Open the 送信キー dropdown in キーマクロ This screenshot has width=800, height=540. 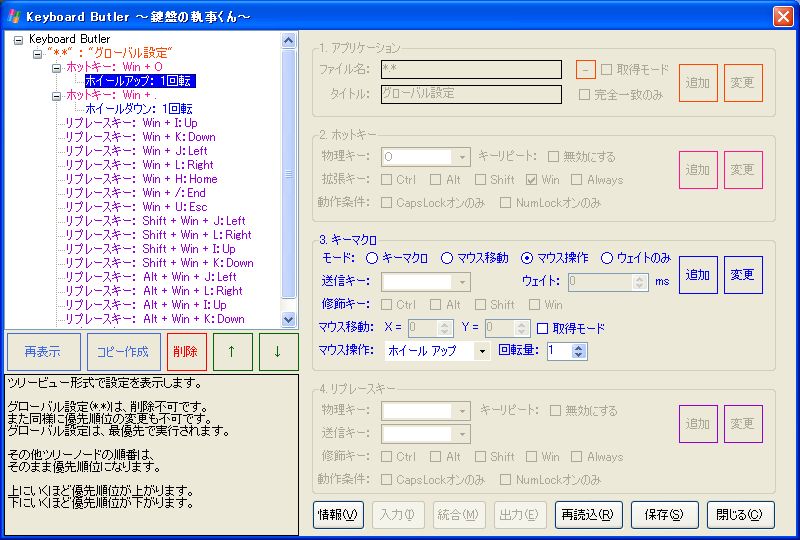click(462, 282)
